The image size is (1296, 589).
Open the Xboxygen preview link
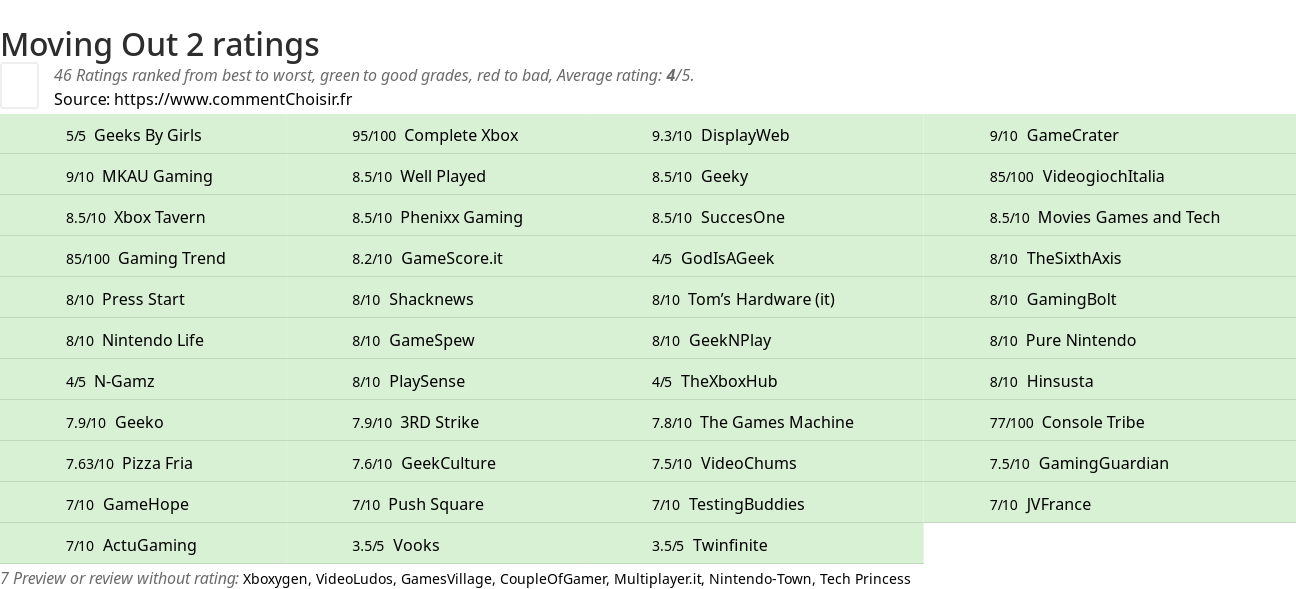click(275, 579)
